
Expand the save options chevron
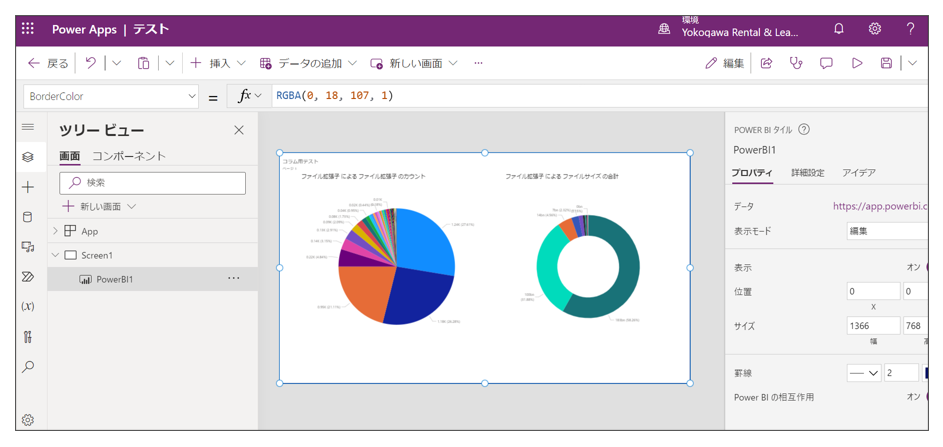(x=912, y=63)
